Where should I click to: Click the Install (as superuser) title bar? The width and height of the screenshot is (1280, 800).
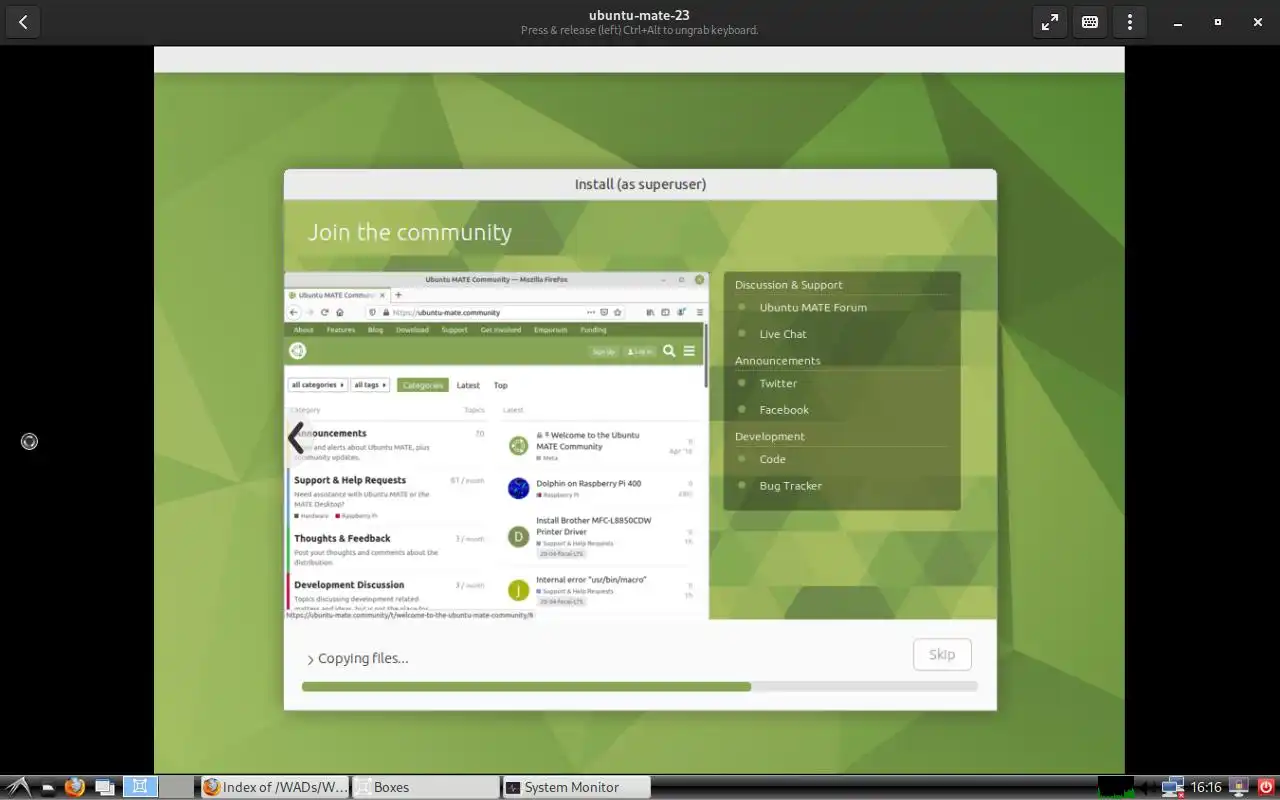click(640, 184)
